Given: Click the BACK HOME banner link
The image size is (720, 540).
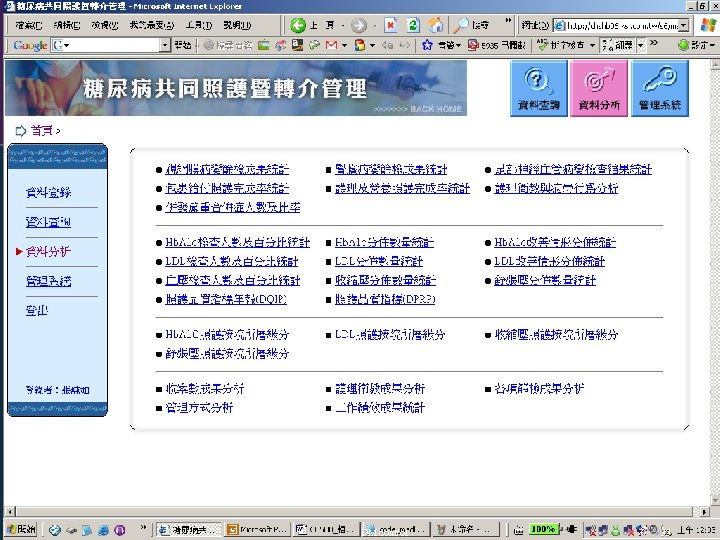Looking at the screenshot, I should point(418,109).
